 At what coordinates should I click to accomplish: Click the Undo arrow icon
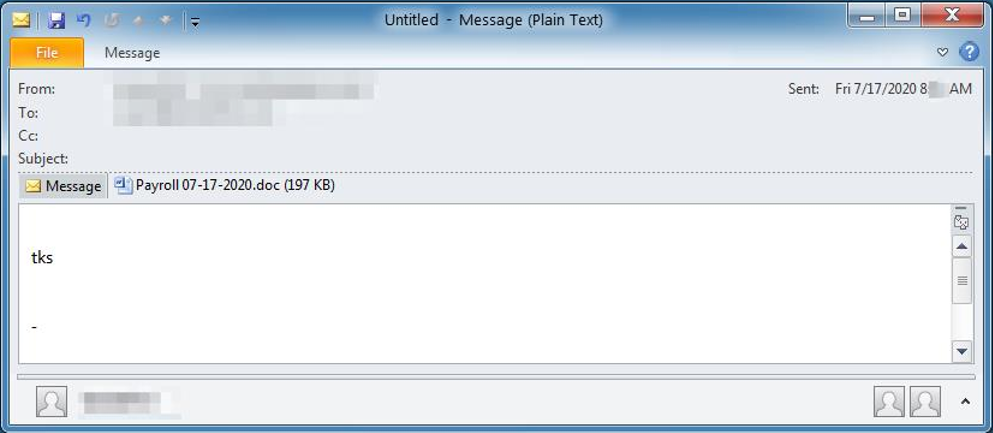click(x=84, y=20)
